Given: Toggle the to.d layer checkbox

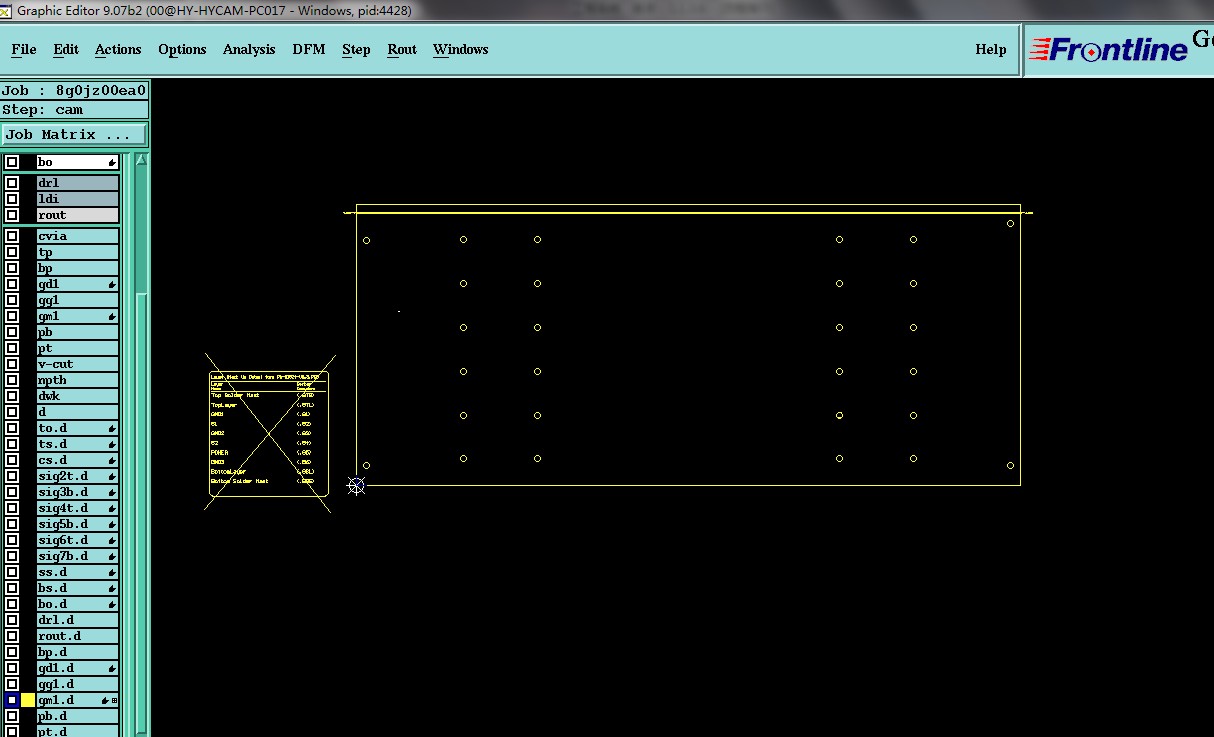Looking at the screenshot, I should point(12,428).
